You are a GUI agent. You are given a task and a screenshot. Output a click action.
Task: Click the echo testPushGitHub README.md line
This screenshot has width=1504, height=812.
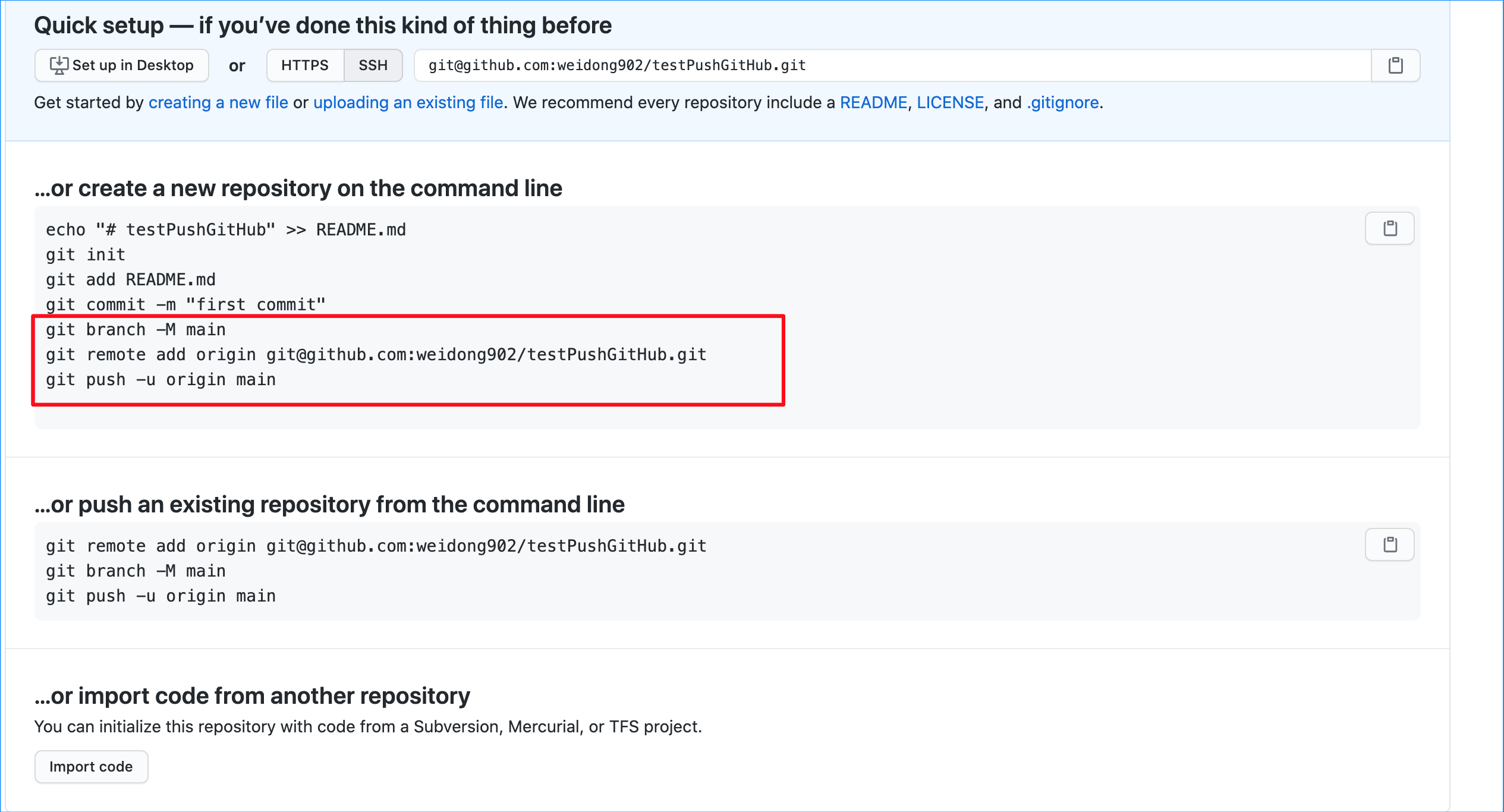point(226,230)
